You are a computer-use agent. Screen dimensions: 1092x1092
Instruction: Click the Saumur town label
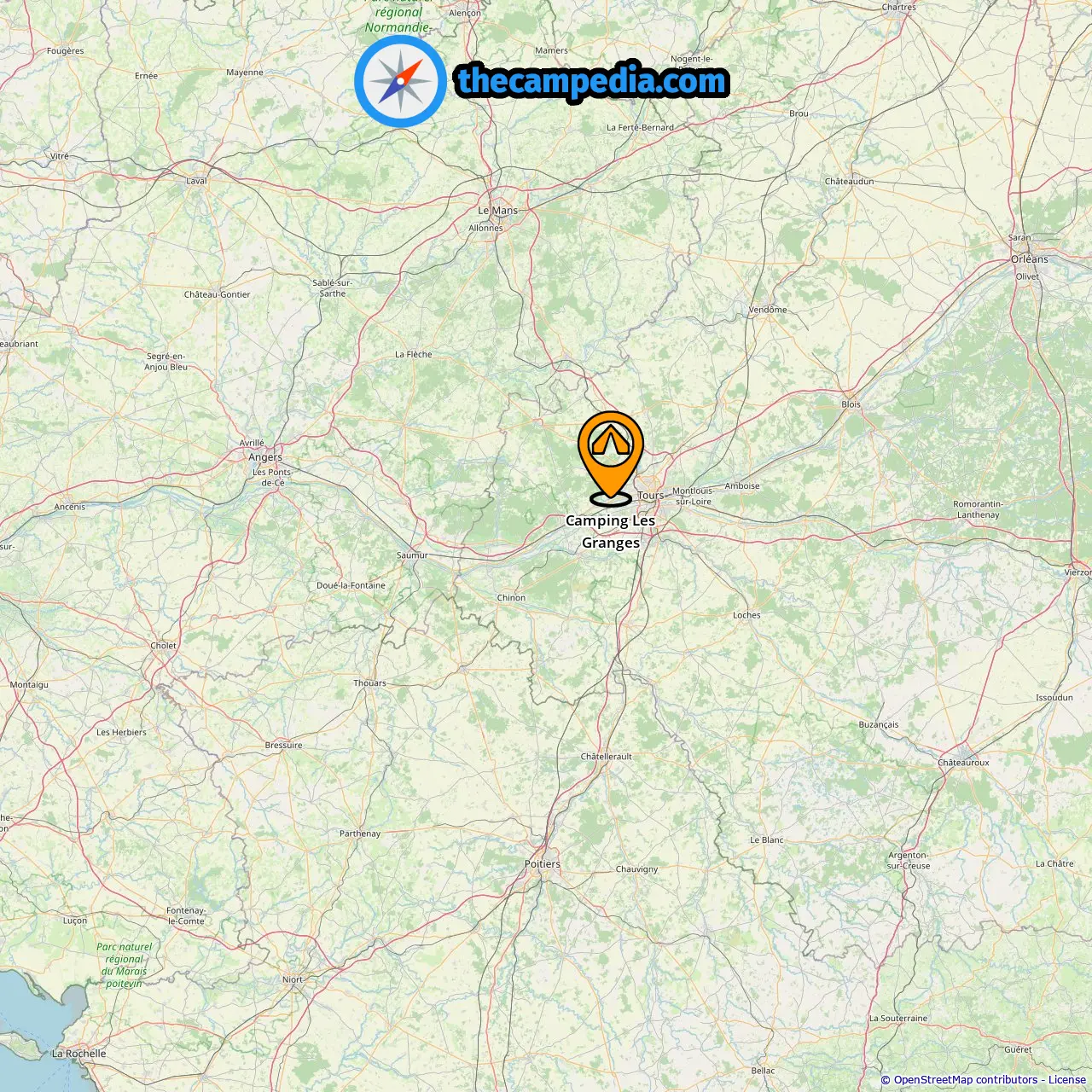(x=412, y=555)
